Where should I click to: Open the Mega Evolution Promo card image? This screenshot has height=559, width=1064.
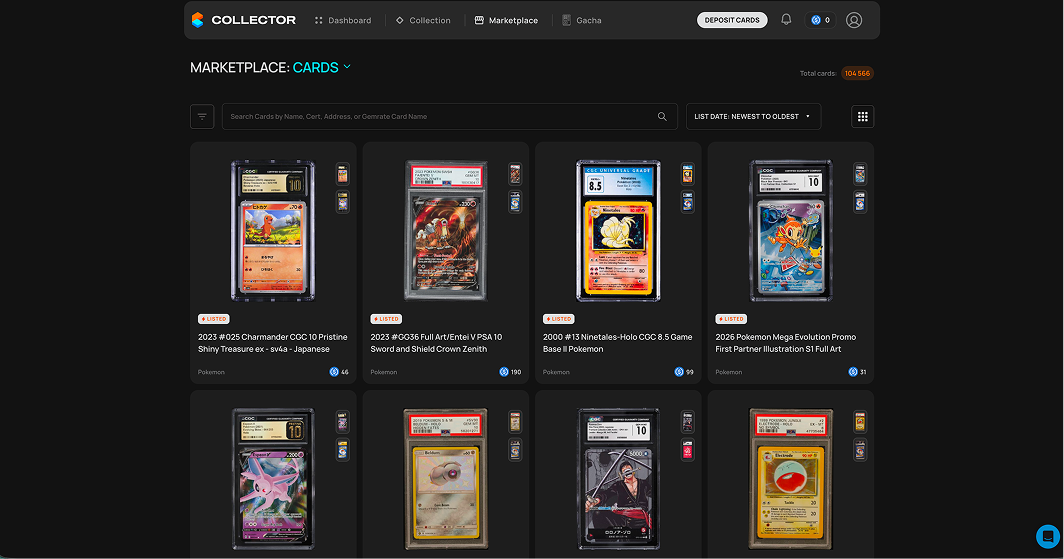tap(791, 231)
